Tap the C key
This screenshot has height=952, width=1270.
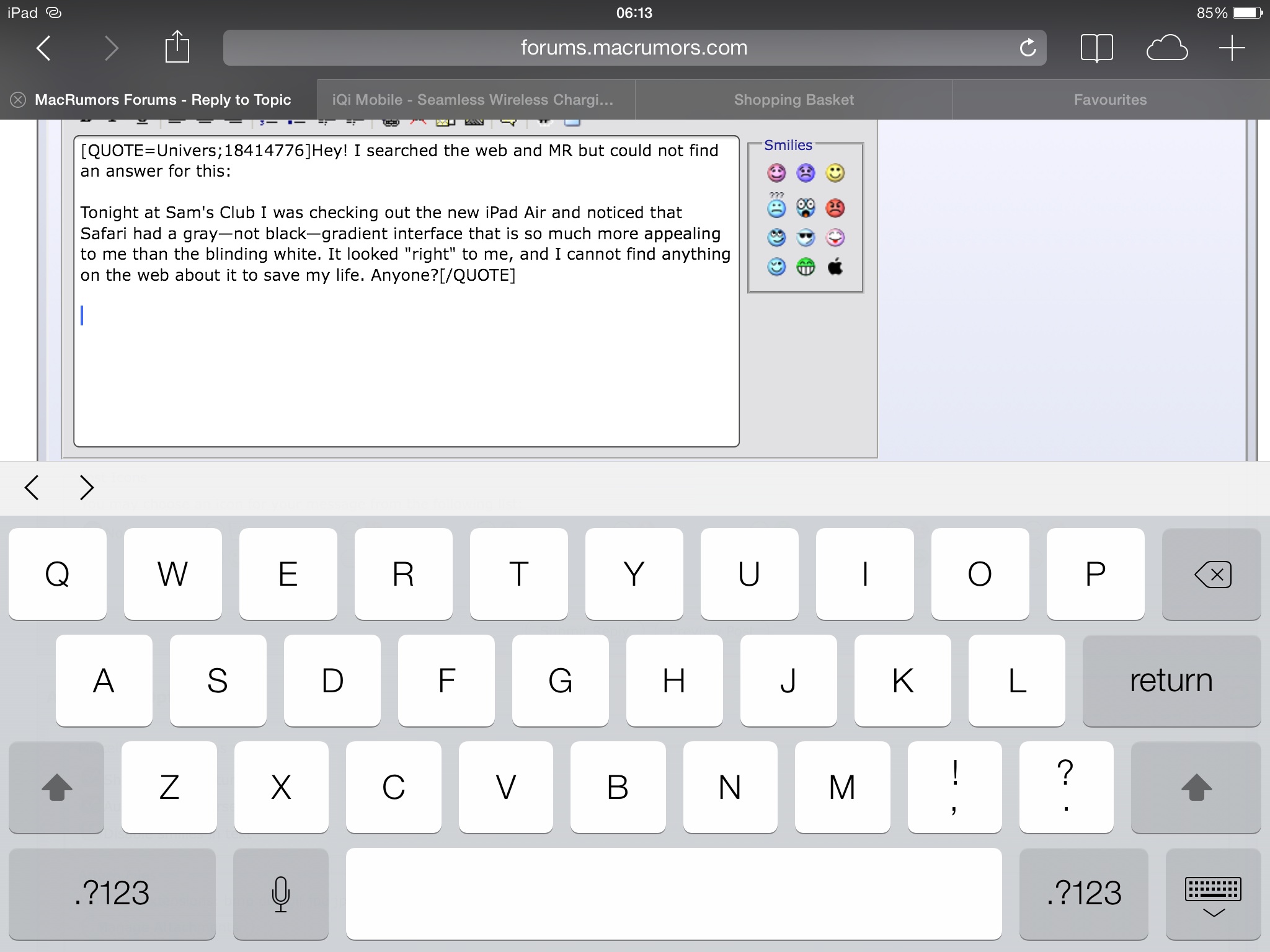(x=394, y=787)
